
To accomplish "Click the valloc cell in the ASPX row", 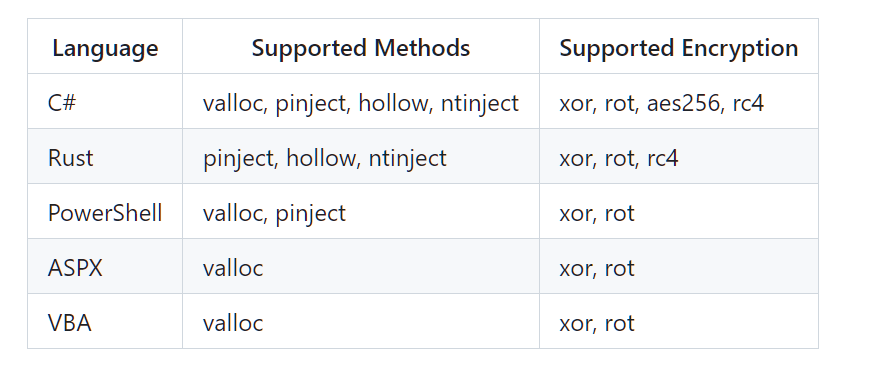I will pos(360,266).
